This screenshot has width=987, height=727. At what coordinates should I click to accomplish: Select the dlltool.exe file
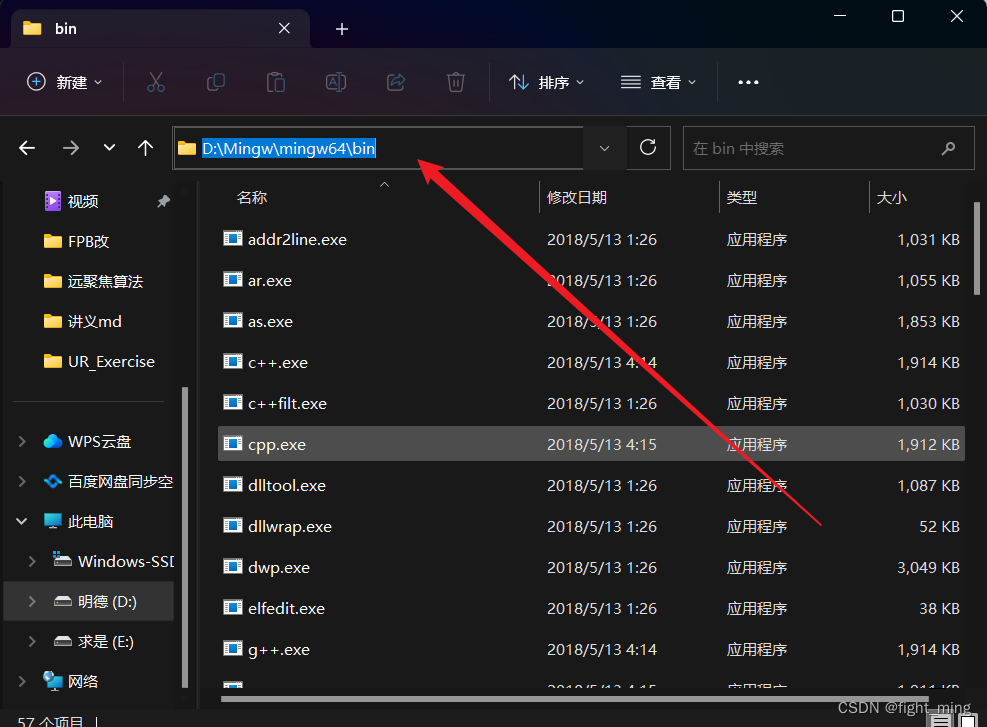tap(591, 485)
